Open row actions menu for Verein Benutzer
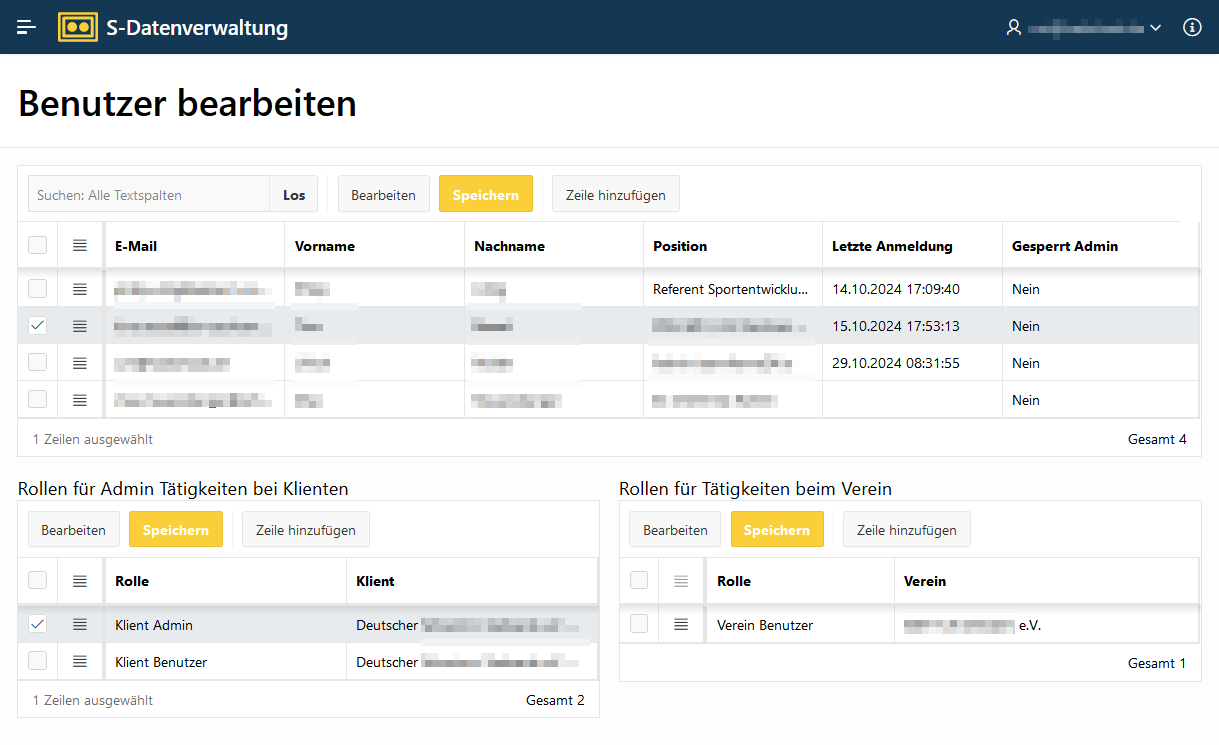 coord(681,625)
